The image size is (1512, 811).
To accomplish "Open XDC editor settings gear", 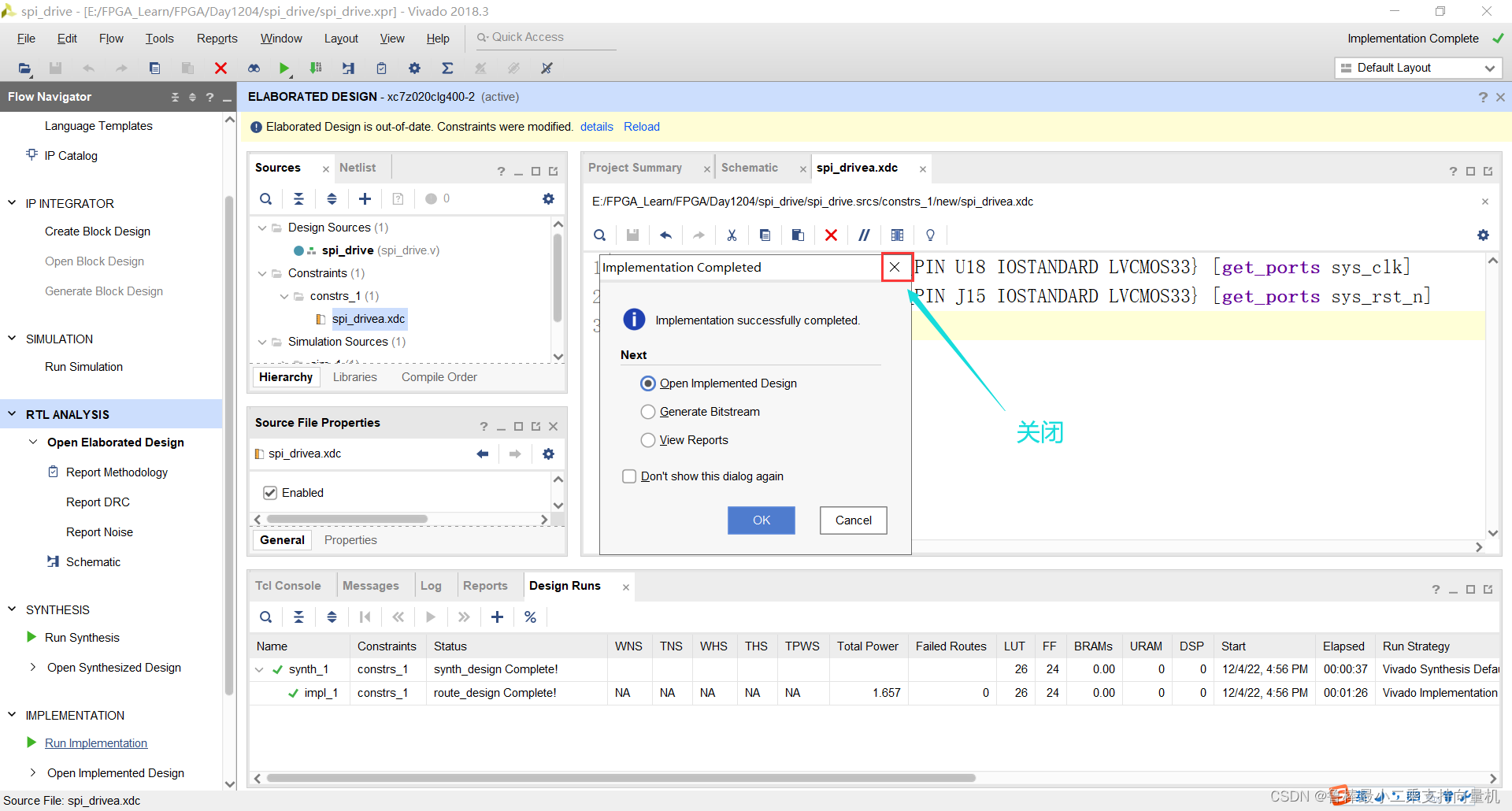I will point(1483,235).
